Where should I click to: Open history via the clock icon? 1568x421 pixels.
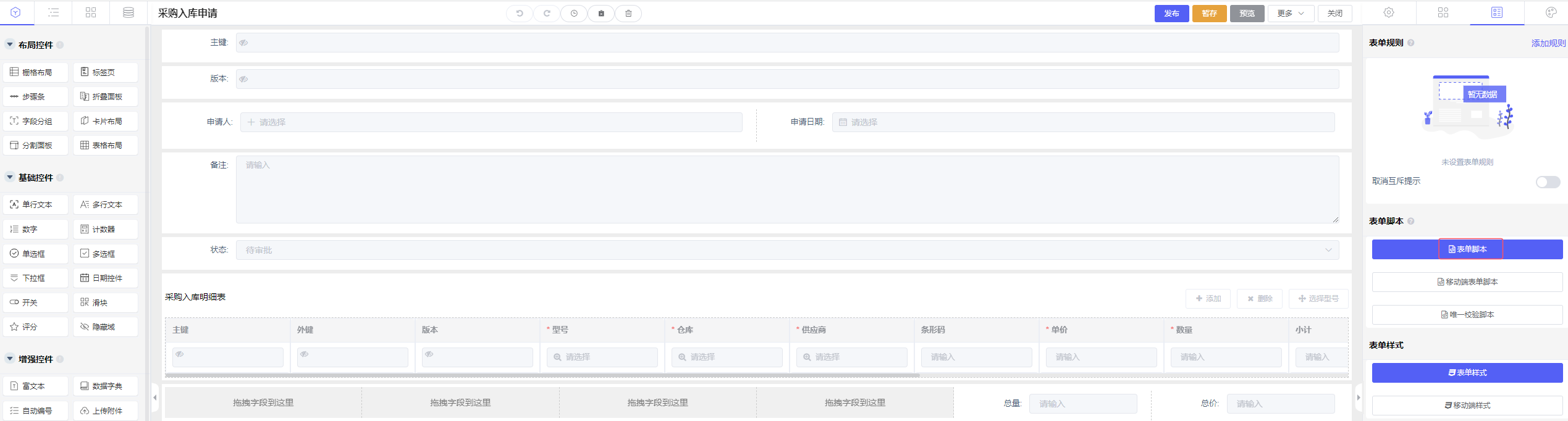click(x=574, y=13)
